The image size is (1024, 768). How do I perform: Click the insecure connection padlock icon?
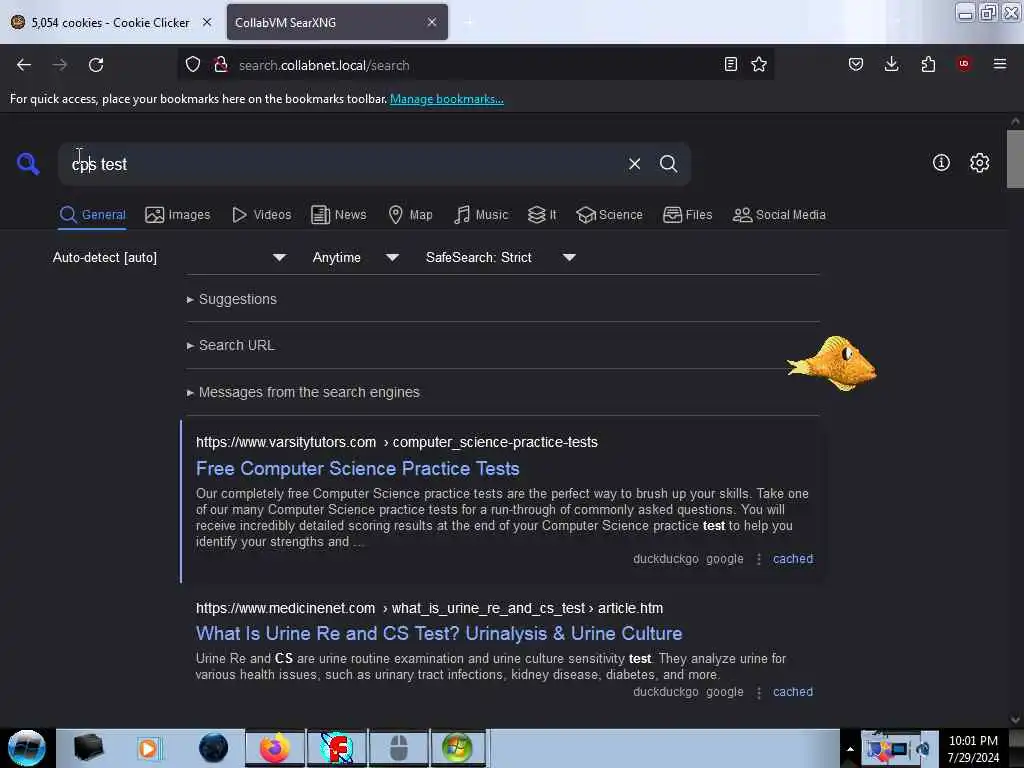(x=221, y=65)
